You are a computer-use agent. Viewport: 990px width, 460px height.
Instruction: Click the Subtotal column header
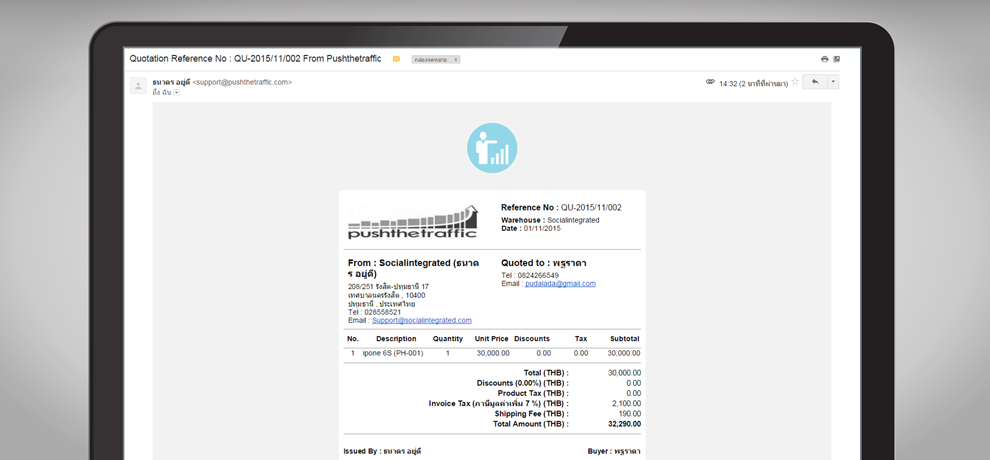click(624, 339)
